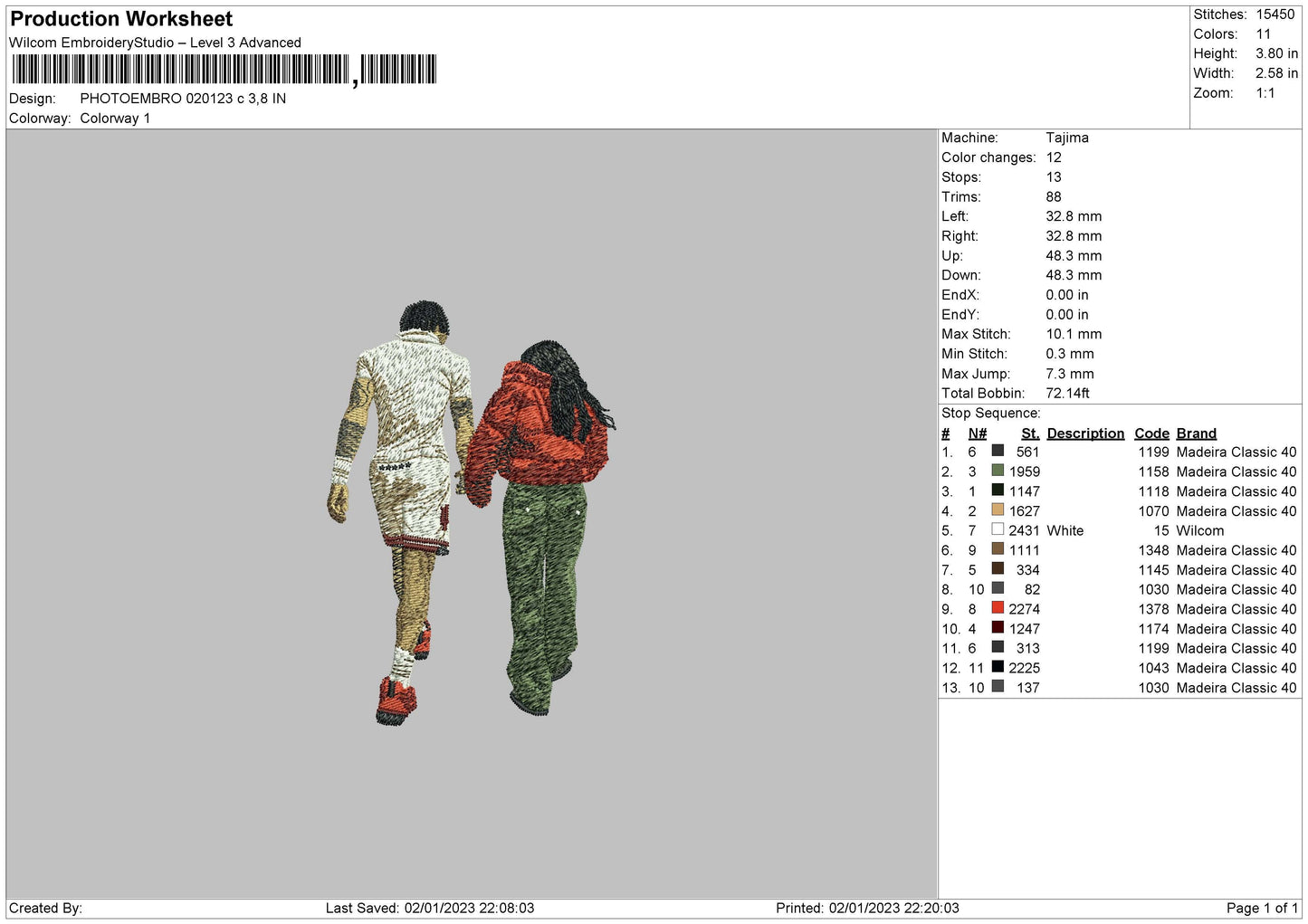Click the 'N#' column header
Screen dimensions: 1308x924
coord(978,433)
